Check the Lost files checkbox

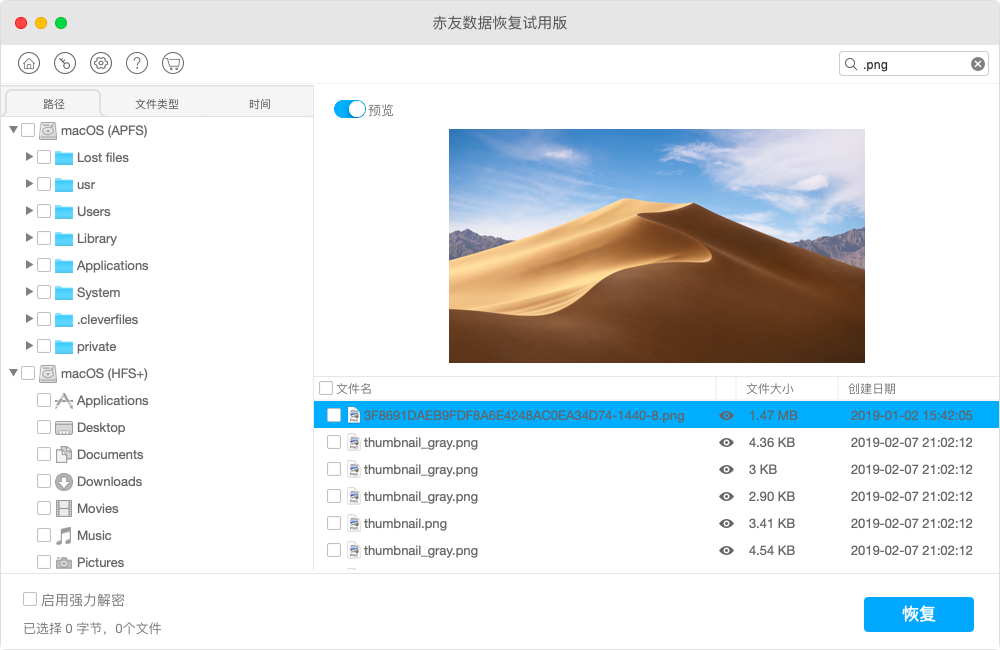click(44, 157)
